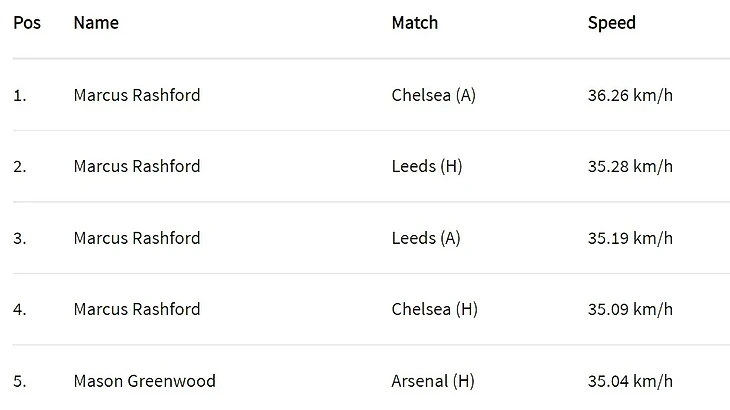Viewport: 730px width, 410px height.
Task: Click the Name column header
Action: (96, 23)
